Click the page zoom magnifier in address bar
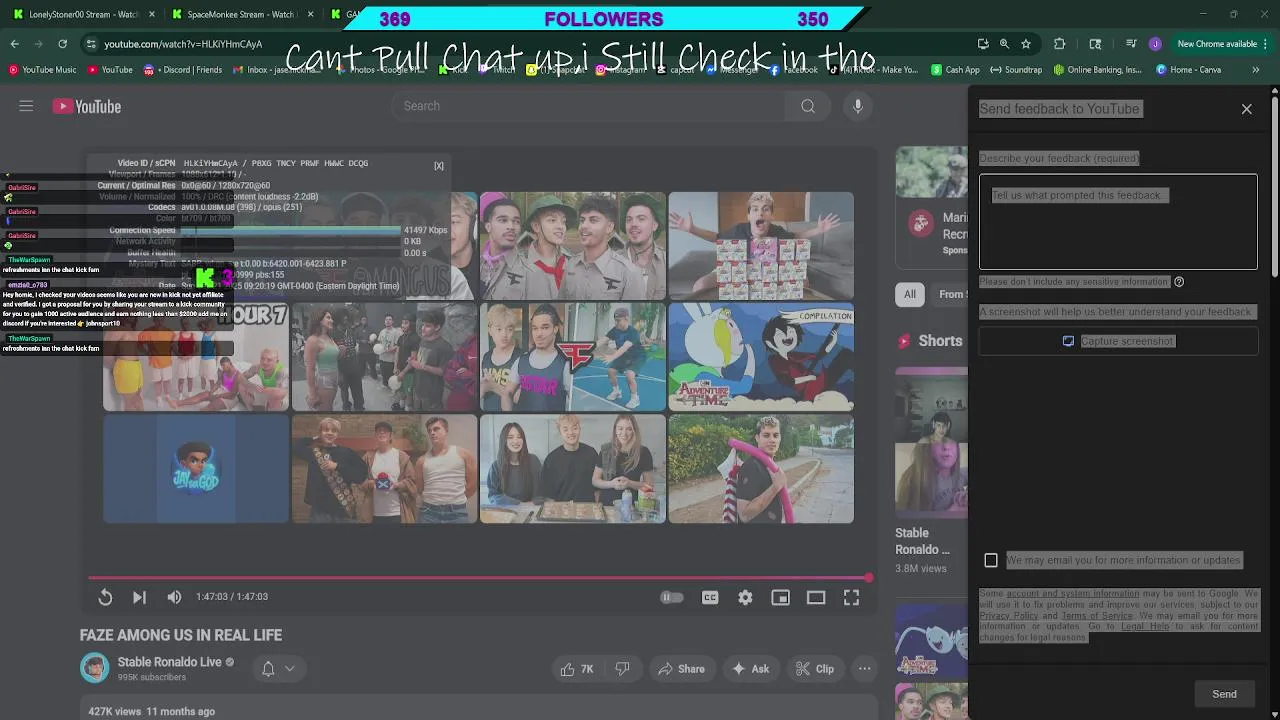Screen dimensions: 1280x720 (1004, 44)
